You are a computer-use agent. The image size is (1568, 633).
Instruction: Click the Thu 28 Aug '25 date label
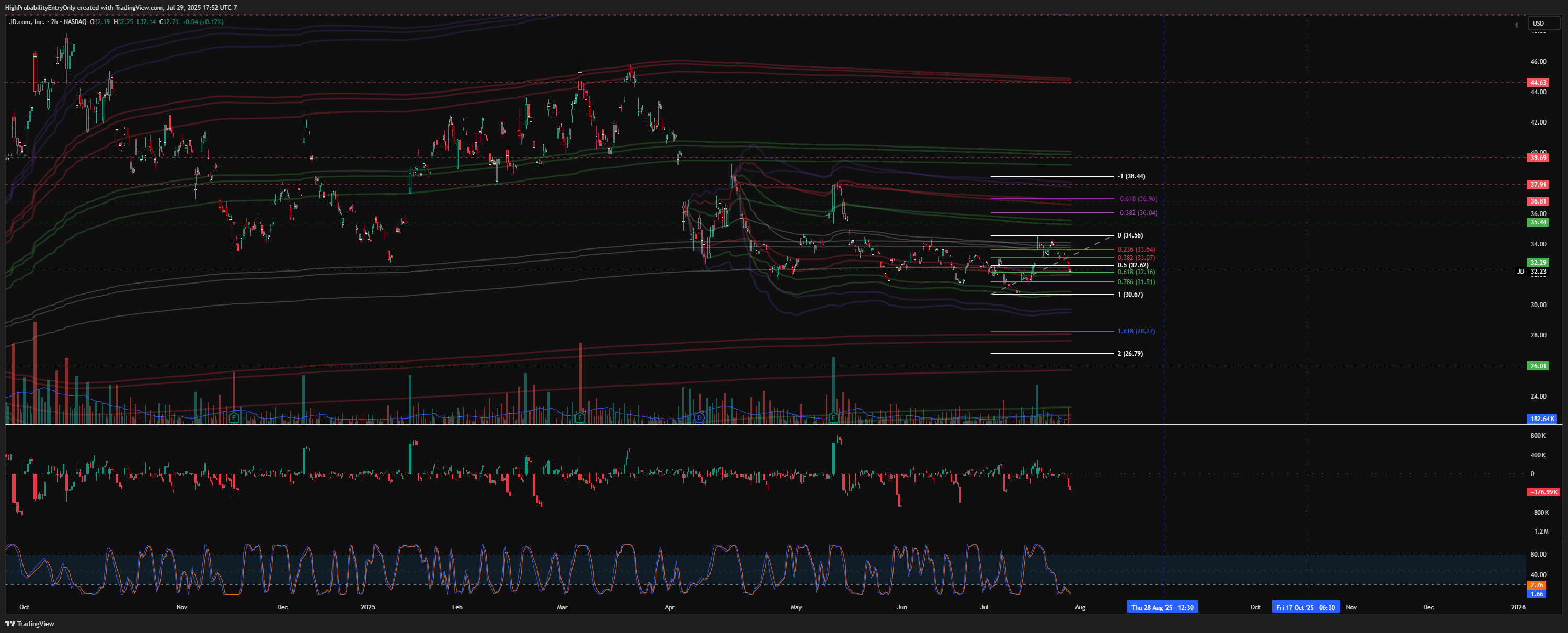[x=1163, y=607]
